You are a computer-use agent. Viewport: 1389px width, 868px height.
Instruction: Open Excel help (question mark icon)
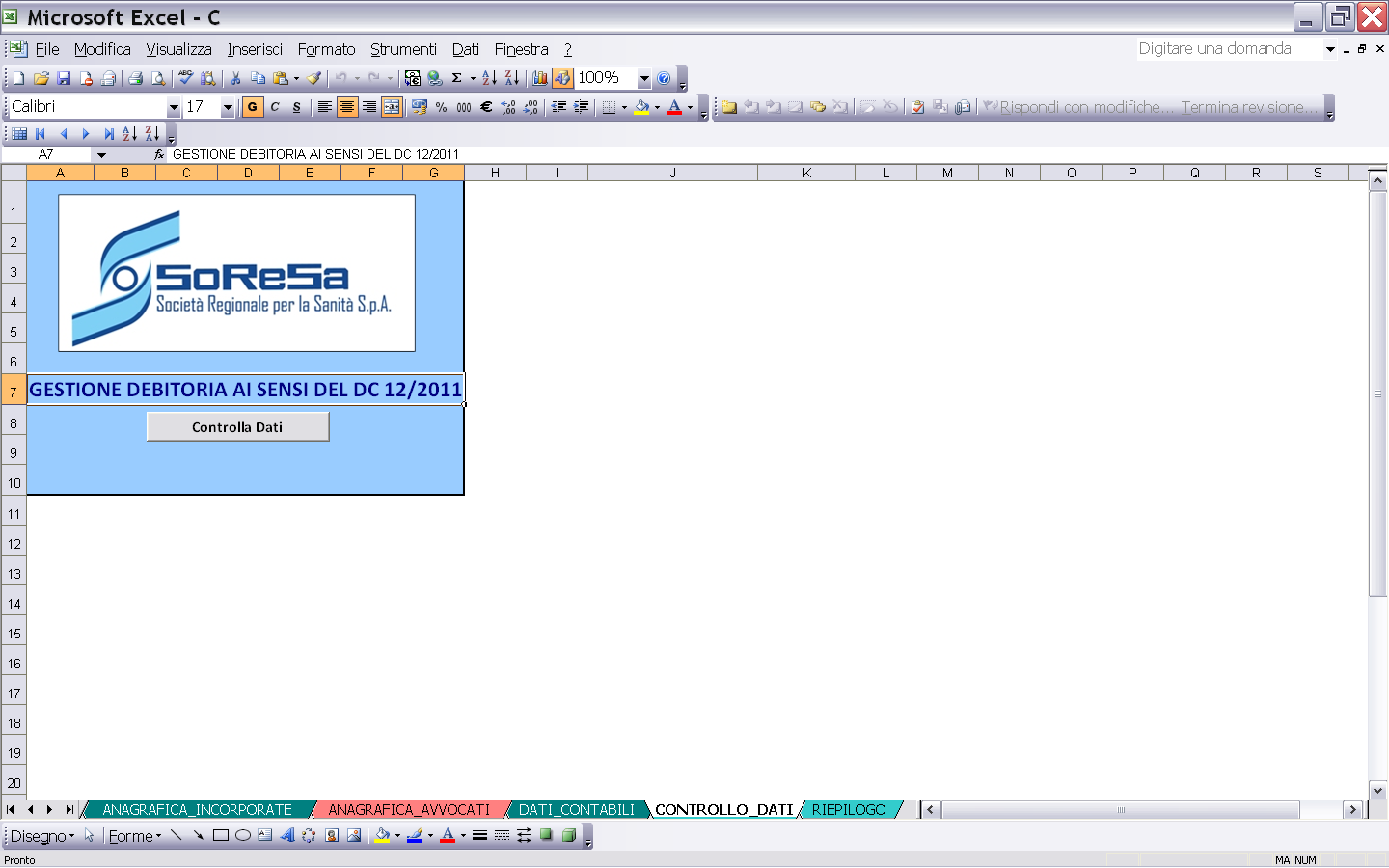(664, 78)
